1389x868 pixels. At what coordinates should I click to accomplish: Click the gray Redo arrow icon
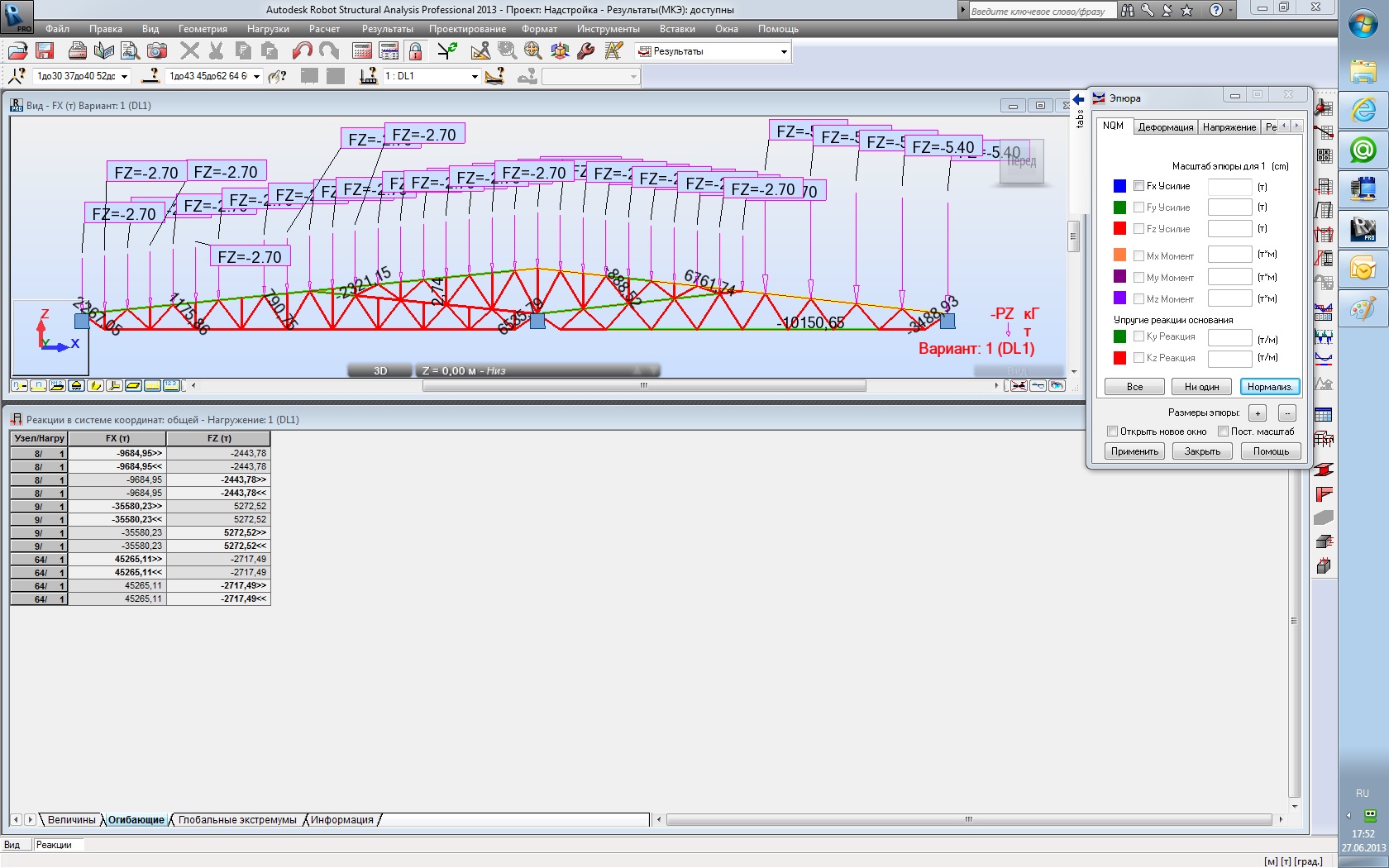point(329,51)
